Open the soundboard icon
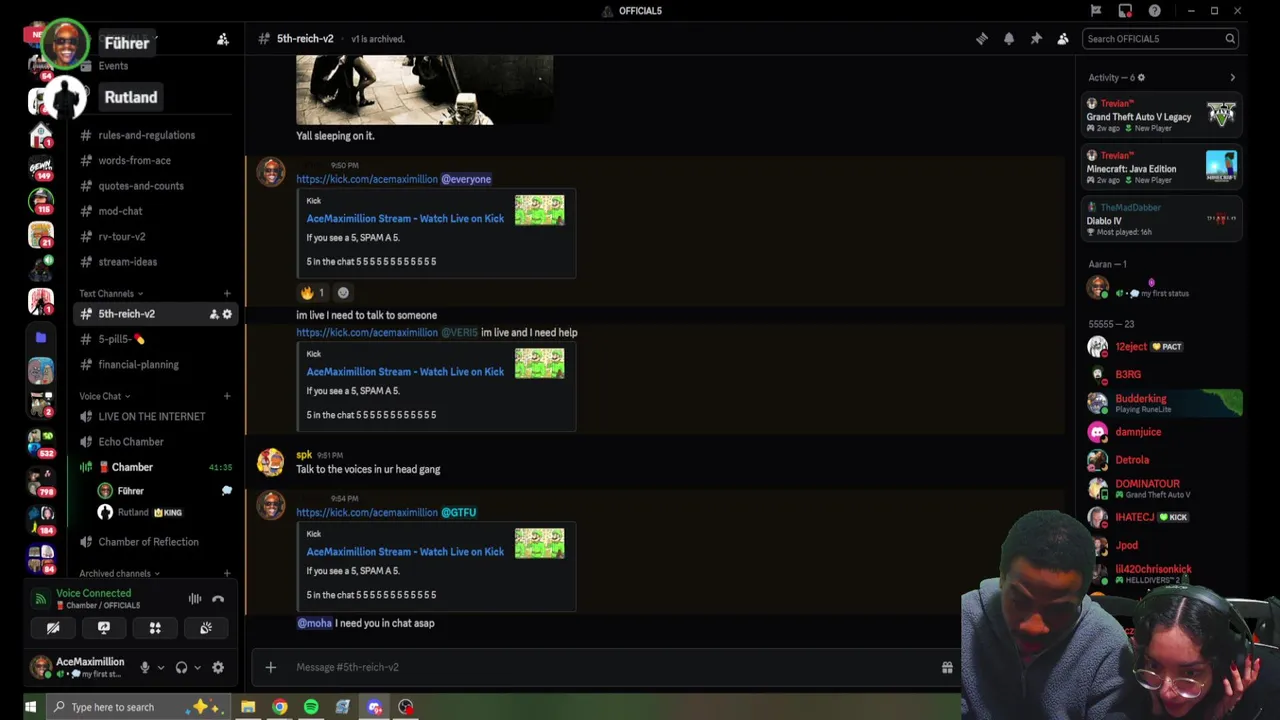 point(206,628)
